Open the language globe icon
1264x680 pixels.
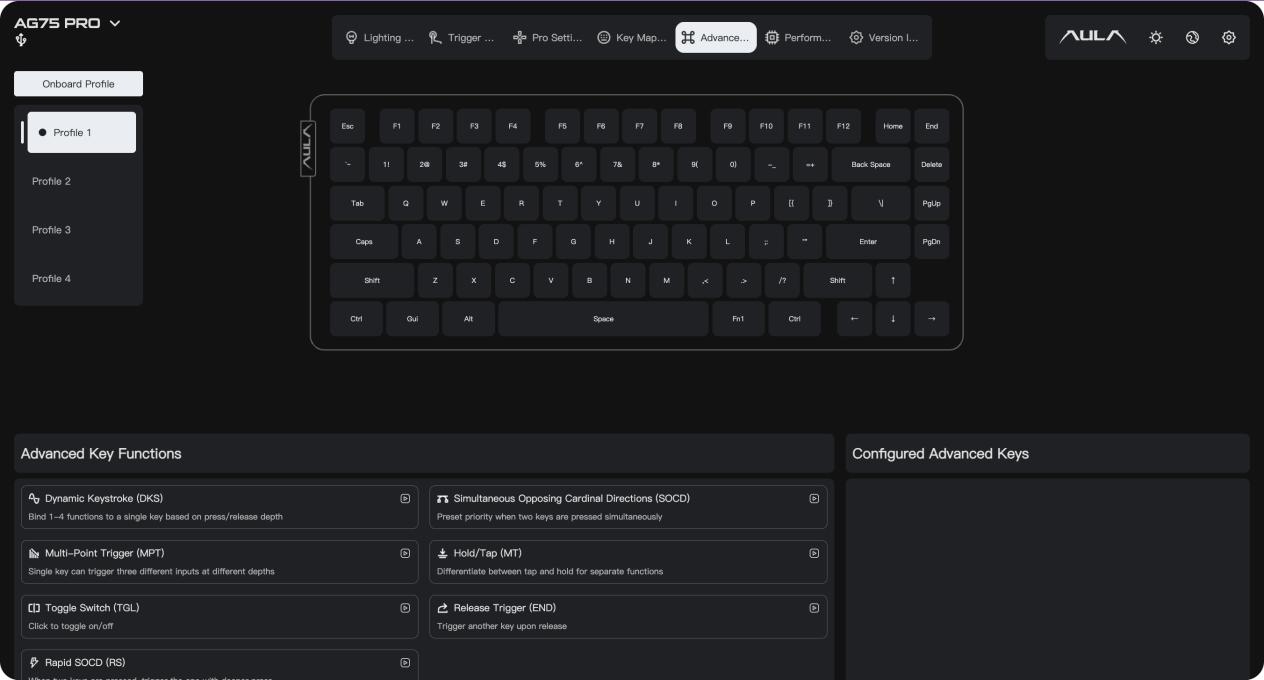(1192, 37)
